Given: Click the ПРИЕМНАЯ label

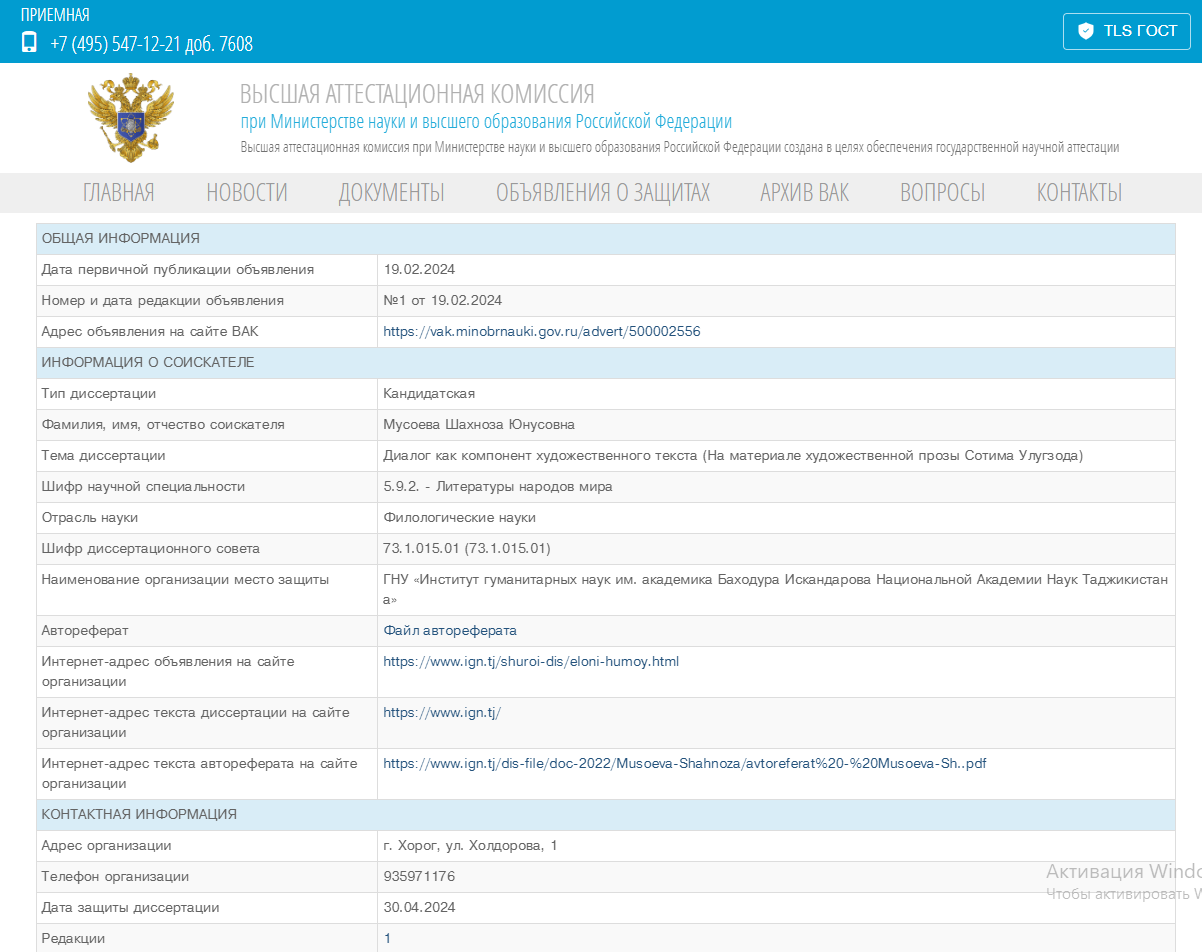Looking at the screenshot, I should pos(55,15).
